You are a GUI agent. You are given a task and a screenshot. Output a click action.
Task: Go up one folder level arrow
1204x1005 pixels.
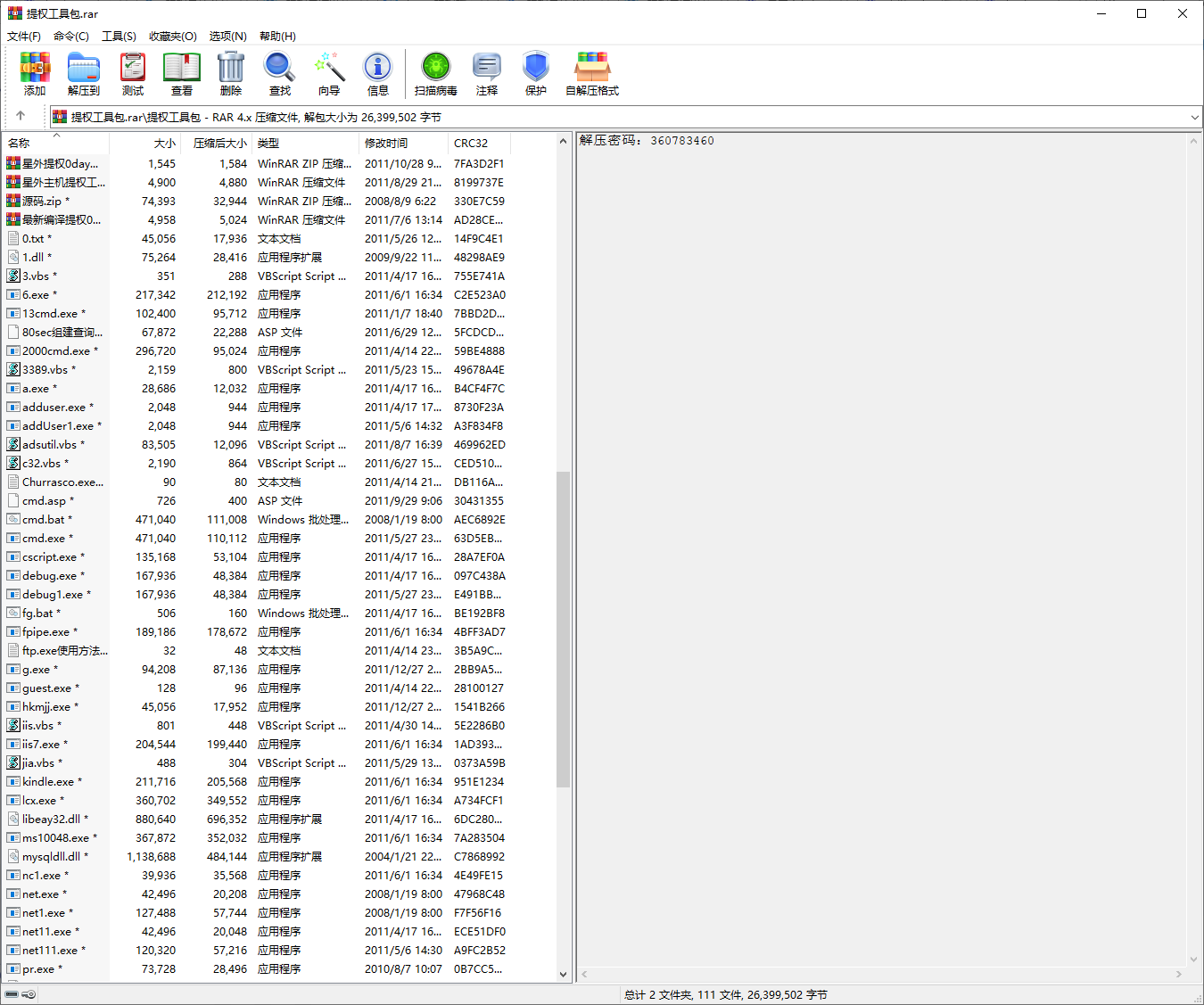[x=21, y=116]
